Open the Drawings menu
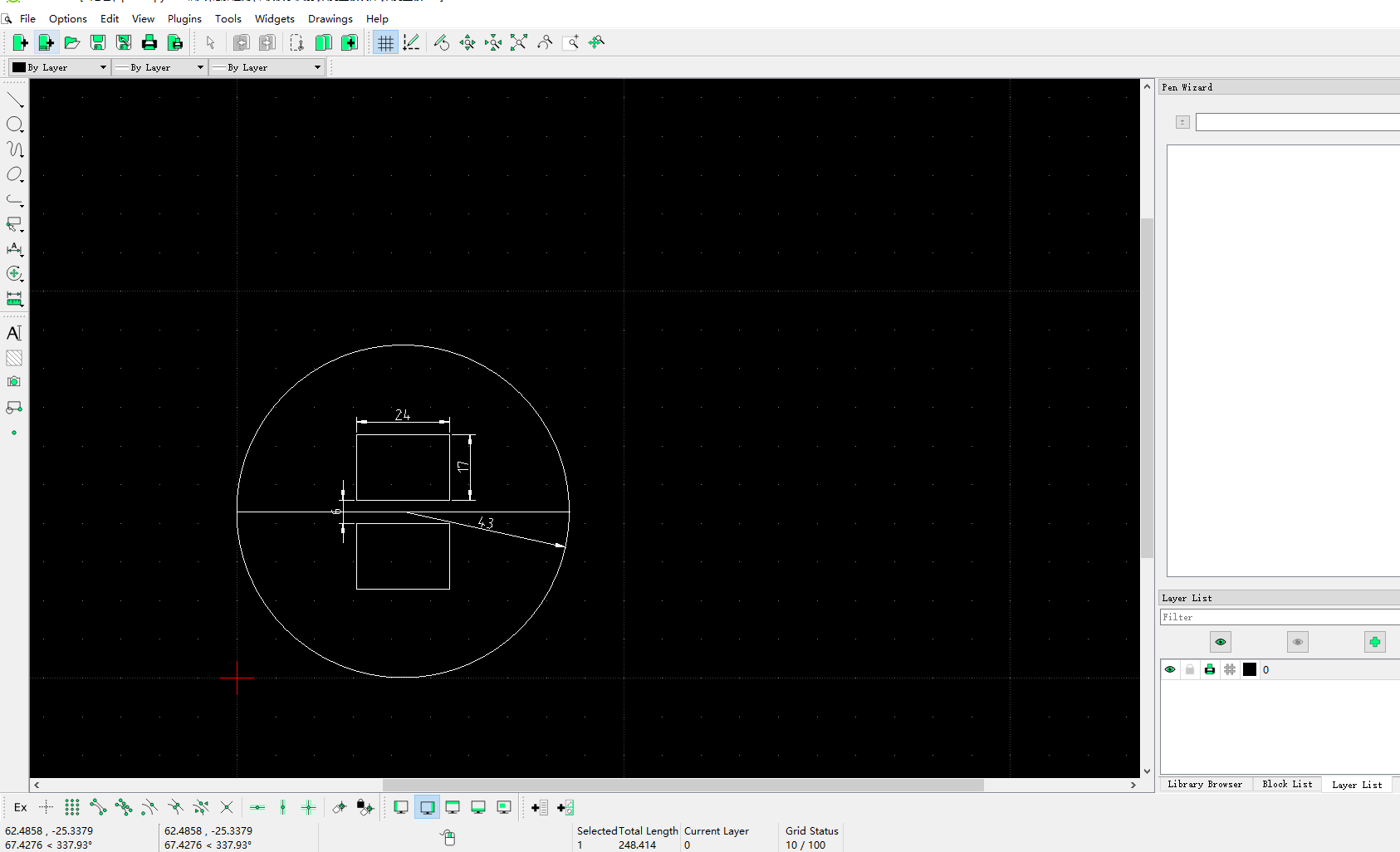1400x852 pixels. coord(330,18)
